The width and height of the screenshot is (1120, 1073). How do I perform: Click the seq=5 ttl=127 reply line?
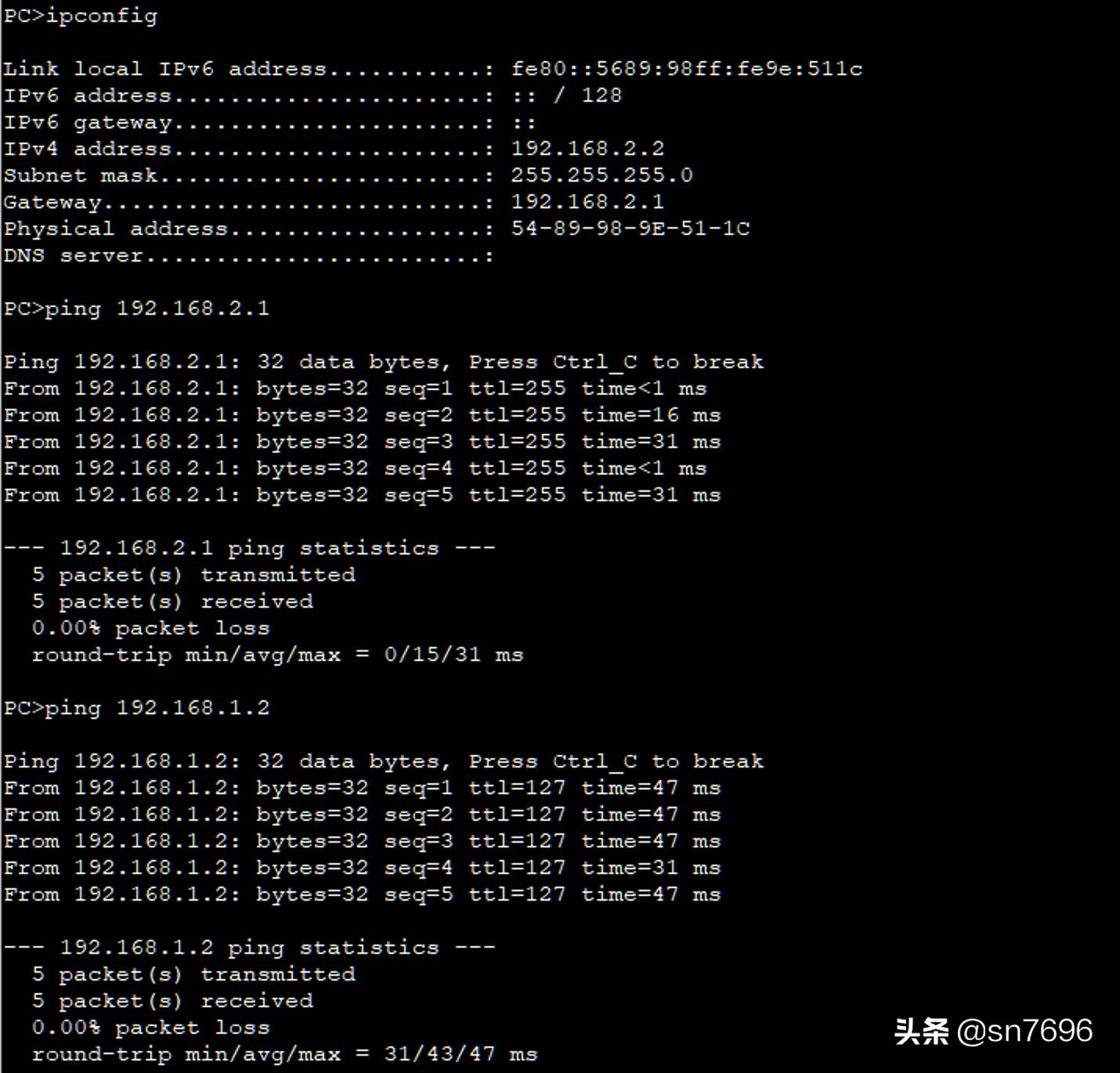click(x=362, y=895)
